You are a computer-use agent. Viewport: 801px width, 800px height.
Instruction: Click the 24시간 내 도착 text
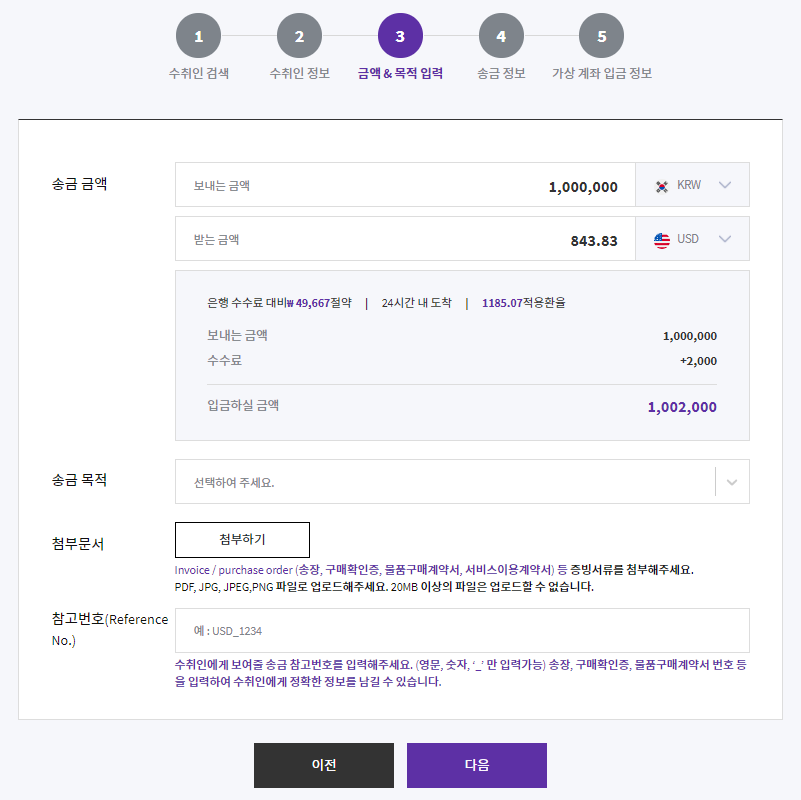[416, 303]
